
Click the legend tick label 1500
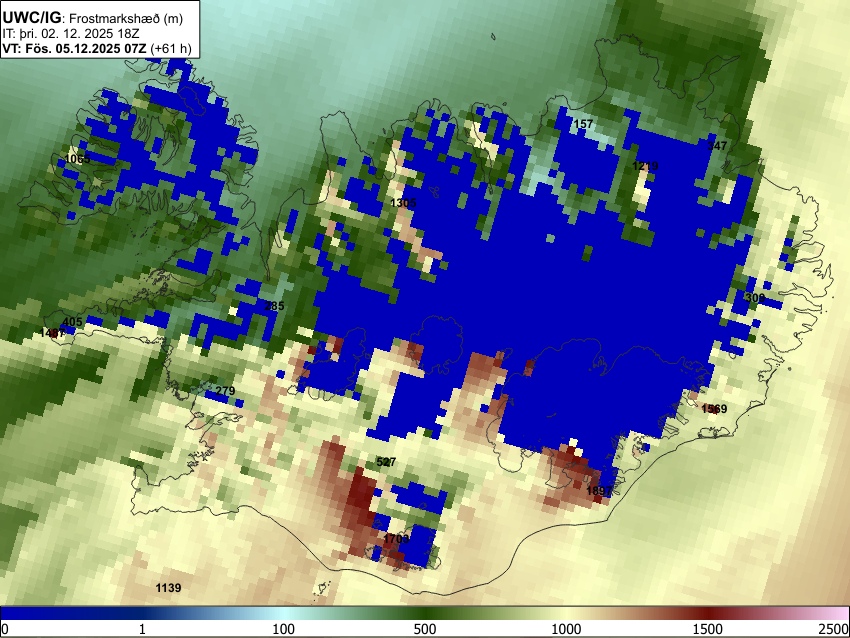708,629
